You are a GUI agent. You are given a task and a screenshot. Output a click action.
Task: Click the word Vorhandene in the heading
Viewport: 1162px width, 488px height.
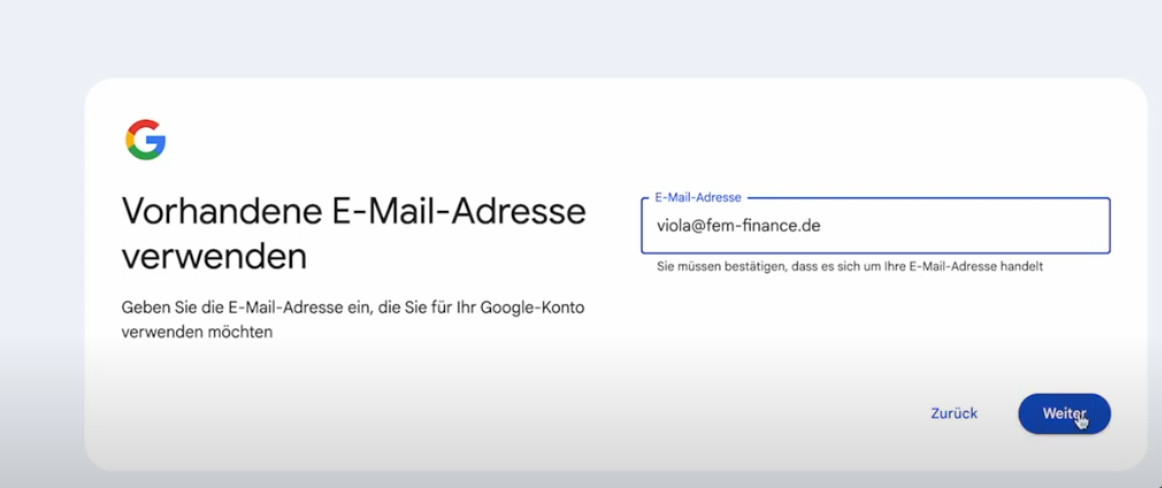[x=218, y=212]
